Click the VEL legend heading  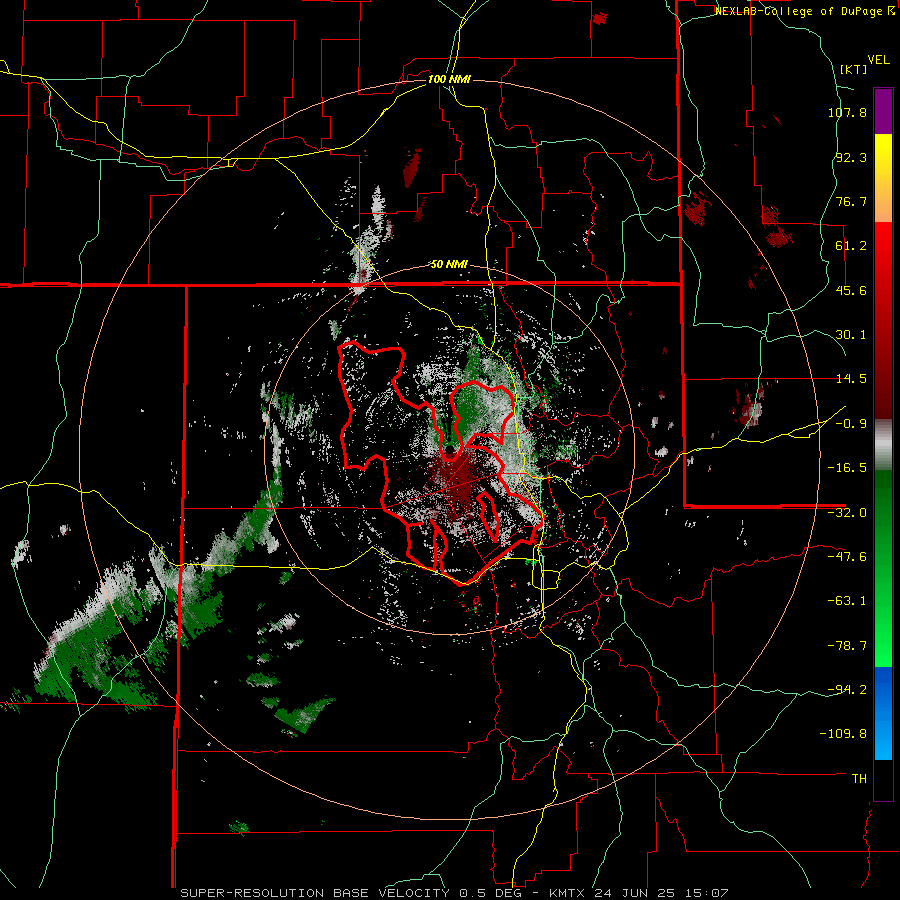click(878, 60)
